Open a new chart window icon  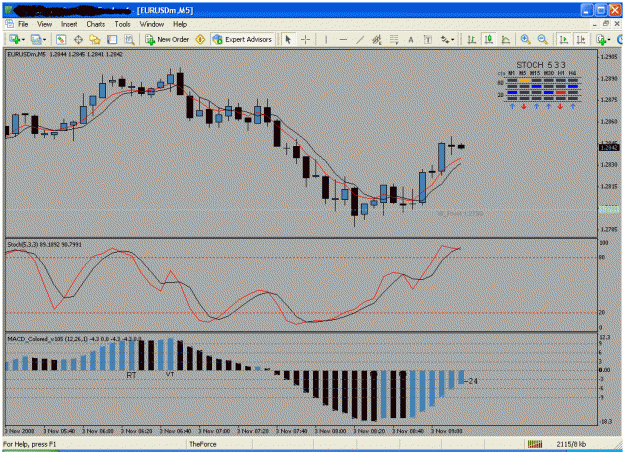pyautogui.click(x=15, y=39)
